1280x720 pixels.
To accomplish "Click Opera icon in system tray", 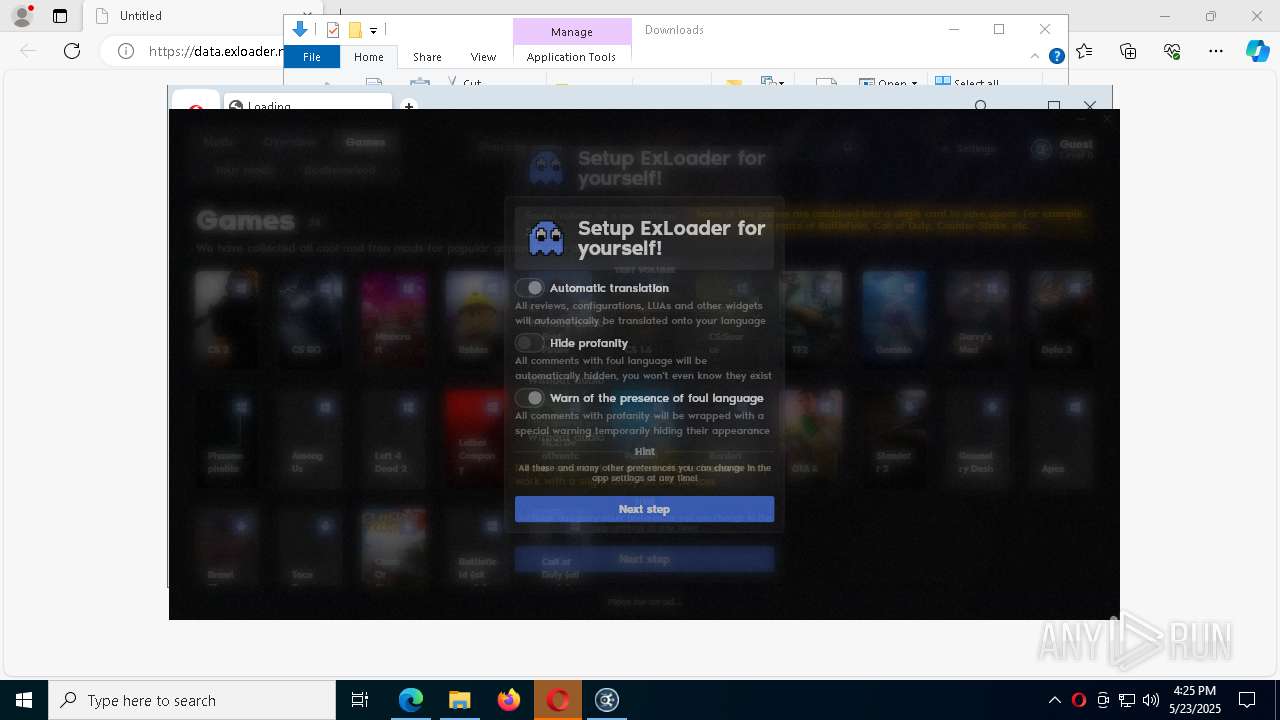I will (x=1079, y=700).
